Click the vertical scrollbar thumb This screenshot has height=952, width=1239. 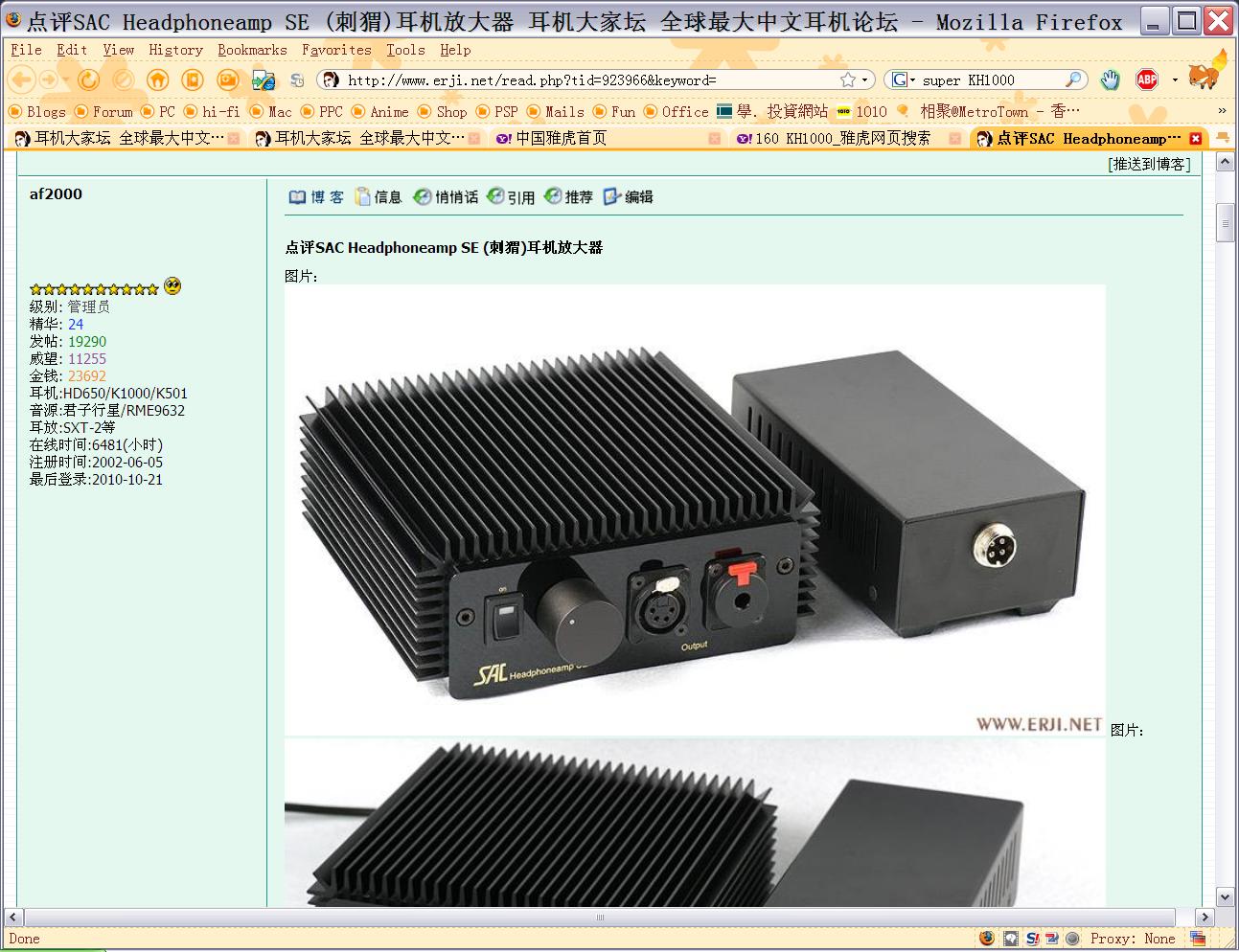point(1225,222)
